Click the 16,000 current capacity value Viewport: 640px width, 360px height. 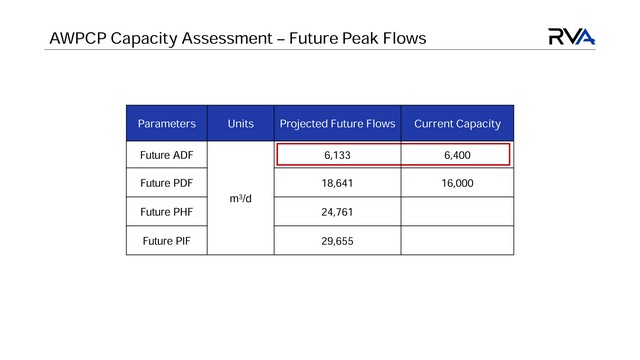point(457,183)
